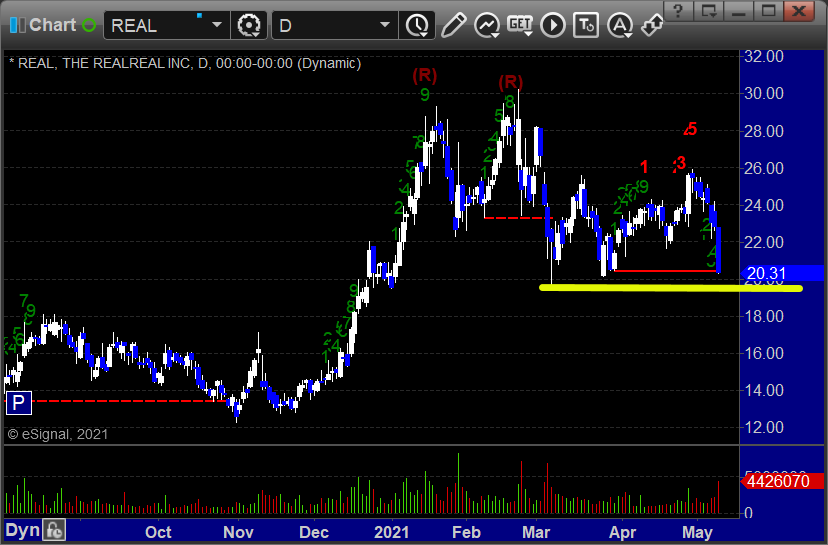Image resolution: width=828 pixels, height=545 pixels.
Task: Open the window options dropdown icon
Action: click(x=709, y=11)
